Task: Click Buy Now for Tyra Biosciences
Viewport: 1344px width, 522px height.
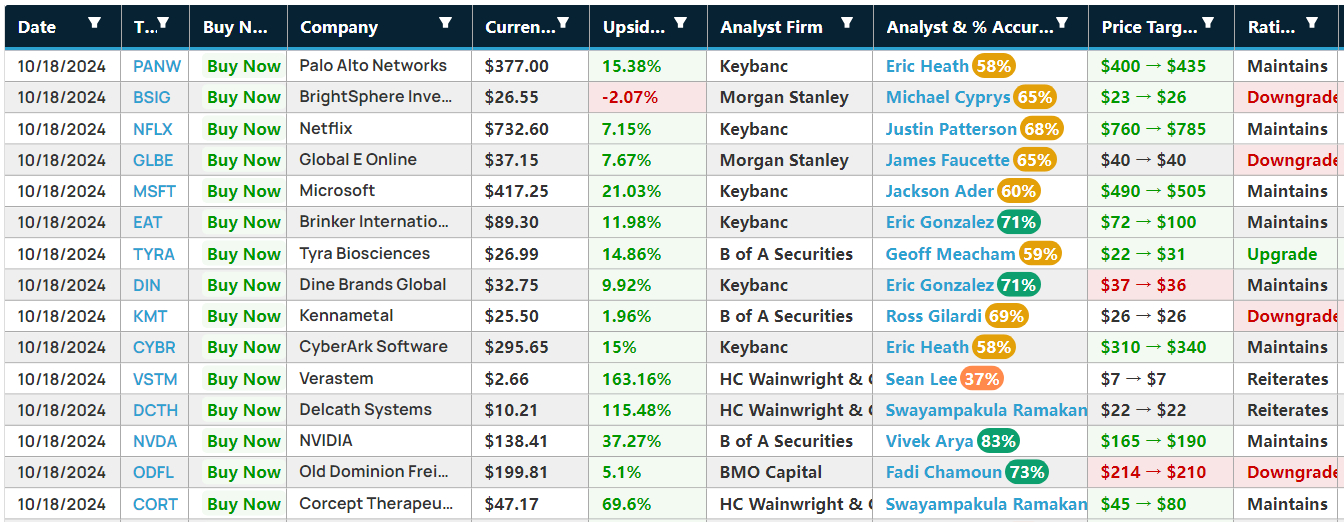Action: pos(244,254)
